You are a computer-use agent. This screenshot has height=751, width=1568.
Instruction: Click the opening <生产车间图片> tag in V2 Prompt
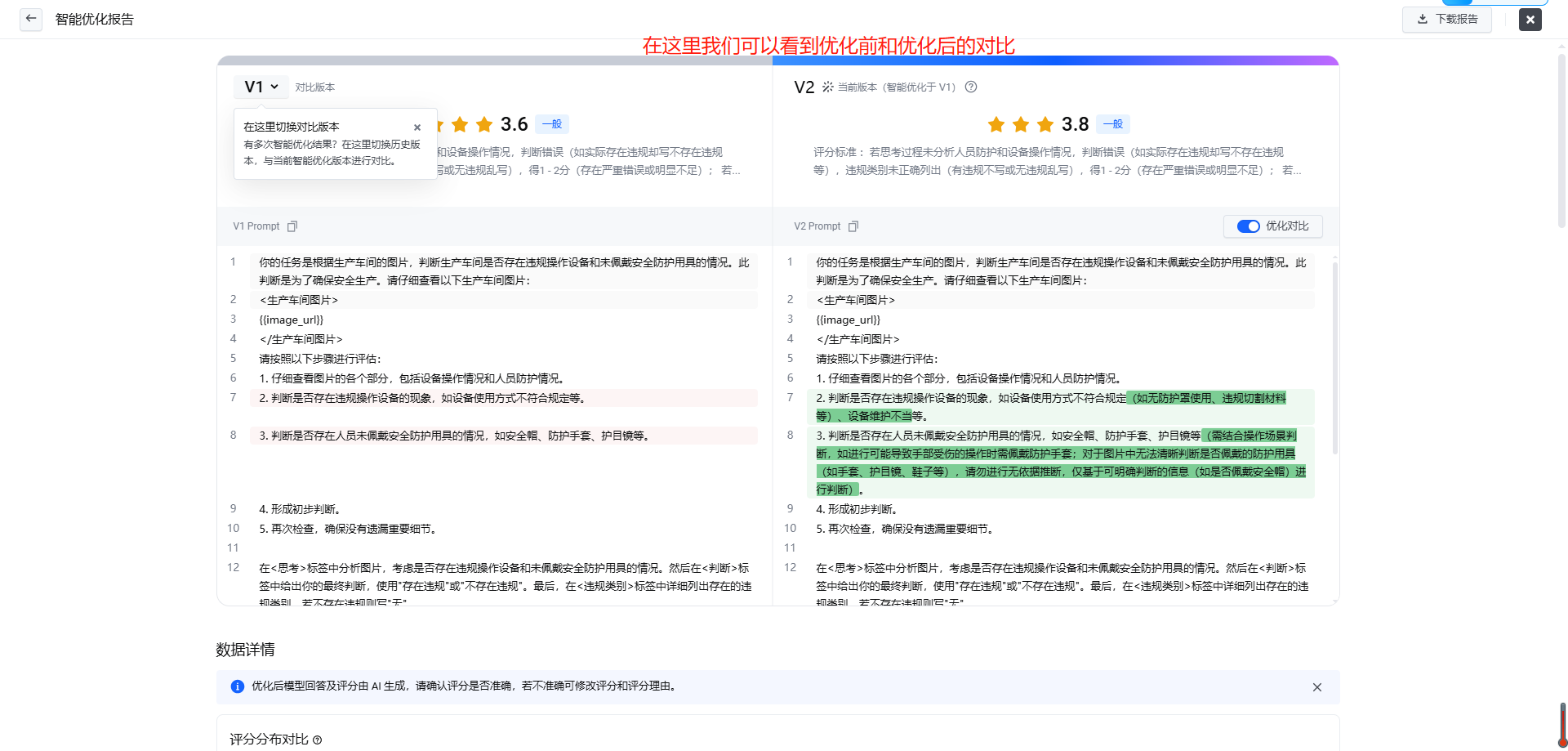tap(856, 300)
